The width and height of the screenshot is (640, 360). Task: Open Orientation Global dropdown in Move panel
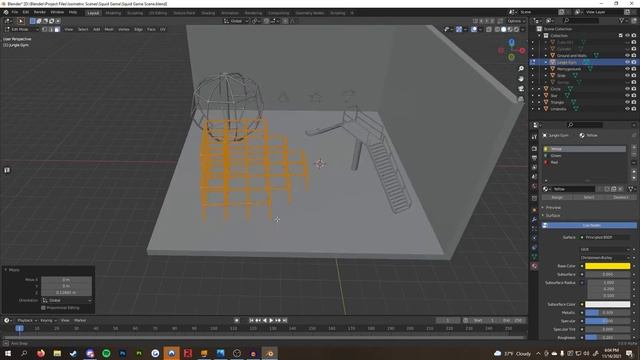67,300
